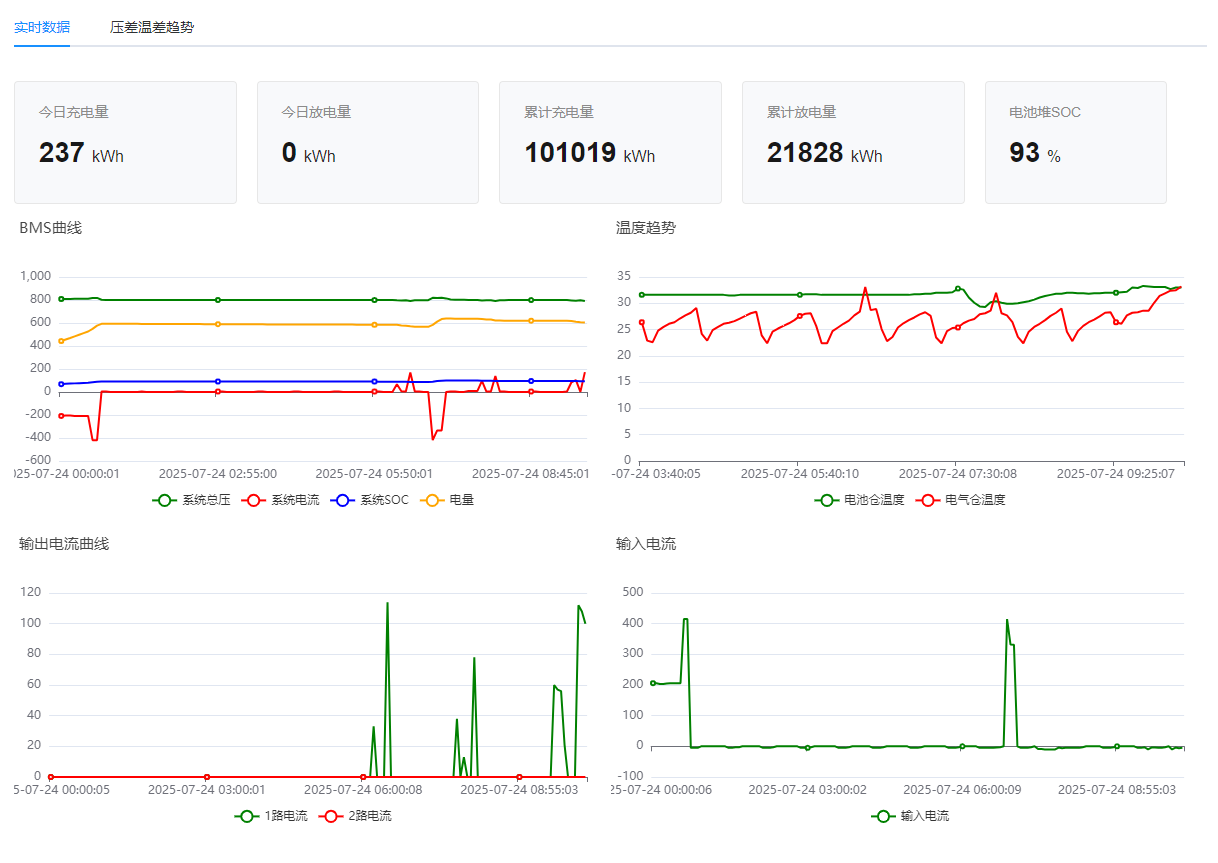1218x863 pixels.
Task: Toggle 电池仓温度 legend item
Action: [860, 500]
